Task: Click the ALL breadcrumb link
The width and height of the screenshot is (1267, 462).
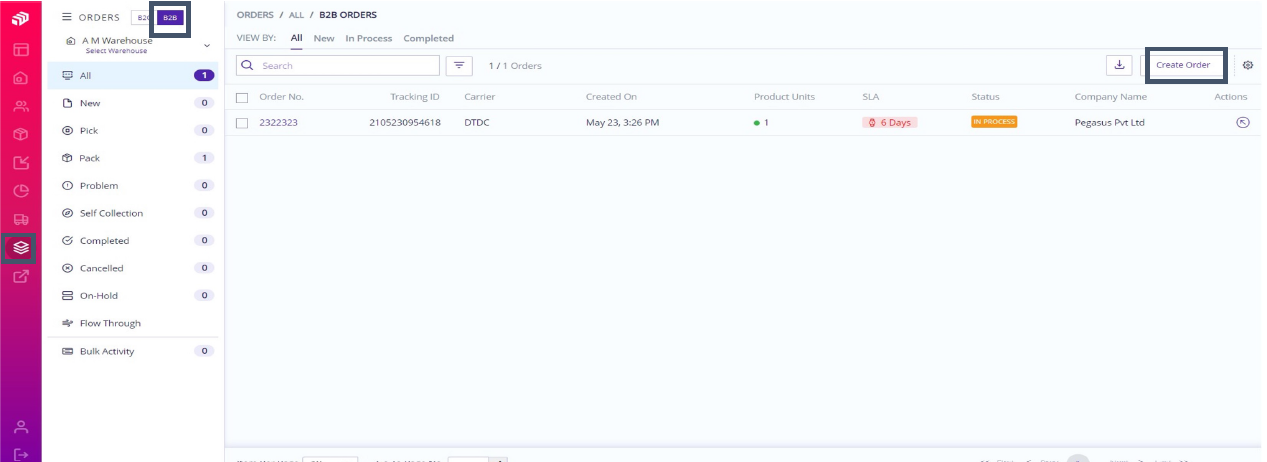Action: (296, 15)
